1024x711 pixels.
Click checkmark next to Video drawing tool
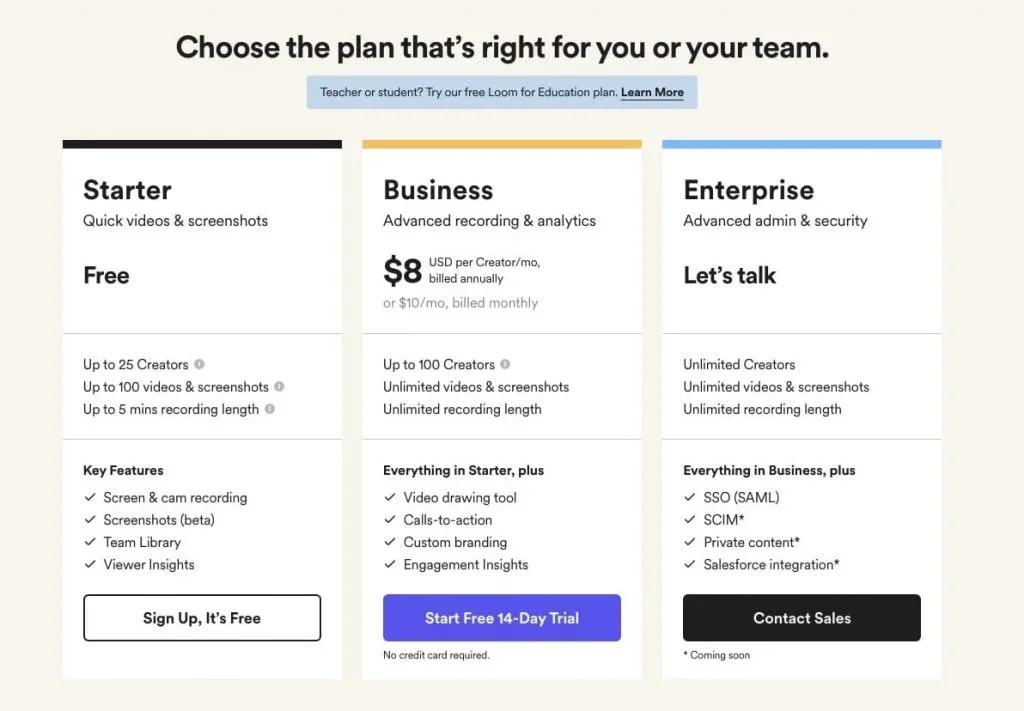390,498
